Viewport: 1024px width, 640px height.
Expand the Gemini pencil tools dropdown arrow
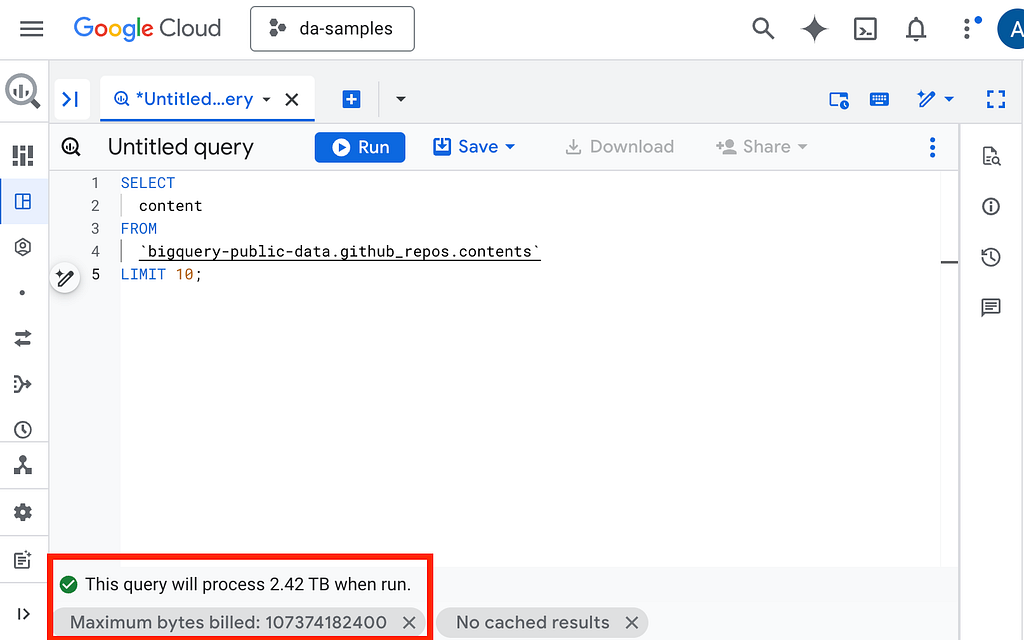tap(950, 99)
